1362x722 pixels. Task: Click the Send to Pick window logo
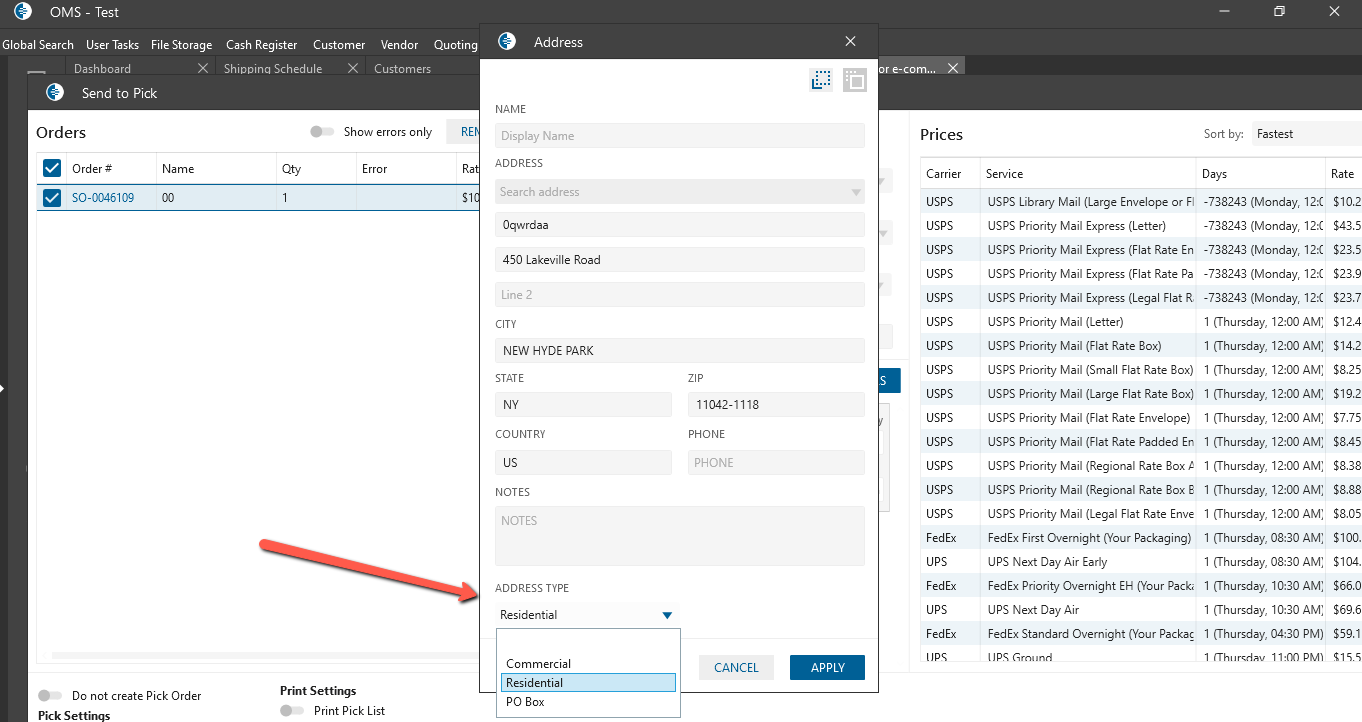(54, 93)
